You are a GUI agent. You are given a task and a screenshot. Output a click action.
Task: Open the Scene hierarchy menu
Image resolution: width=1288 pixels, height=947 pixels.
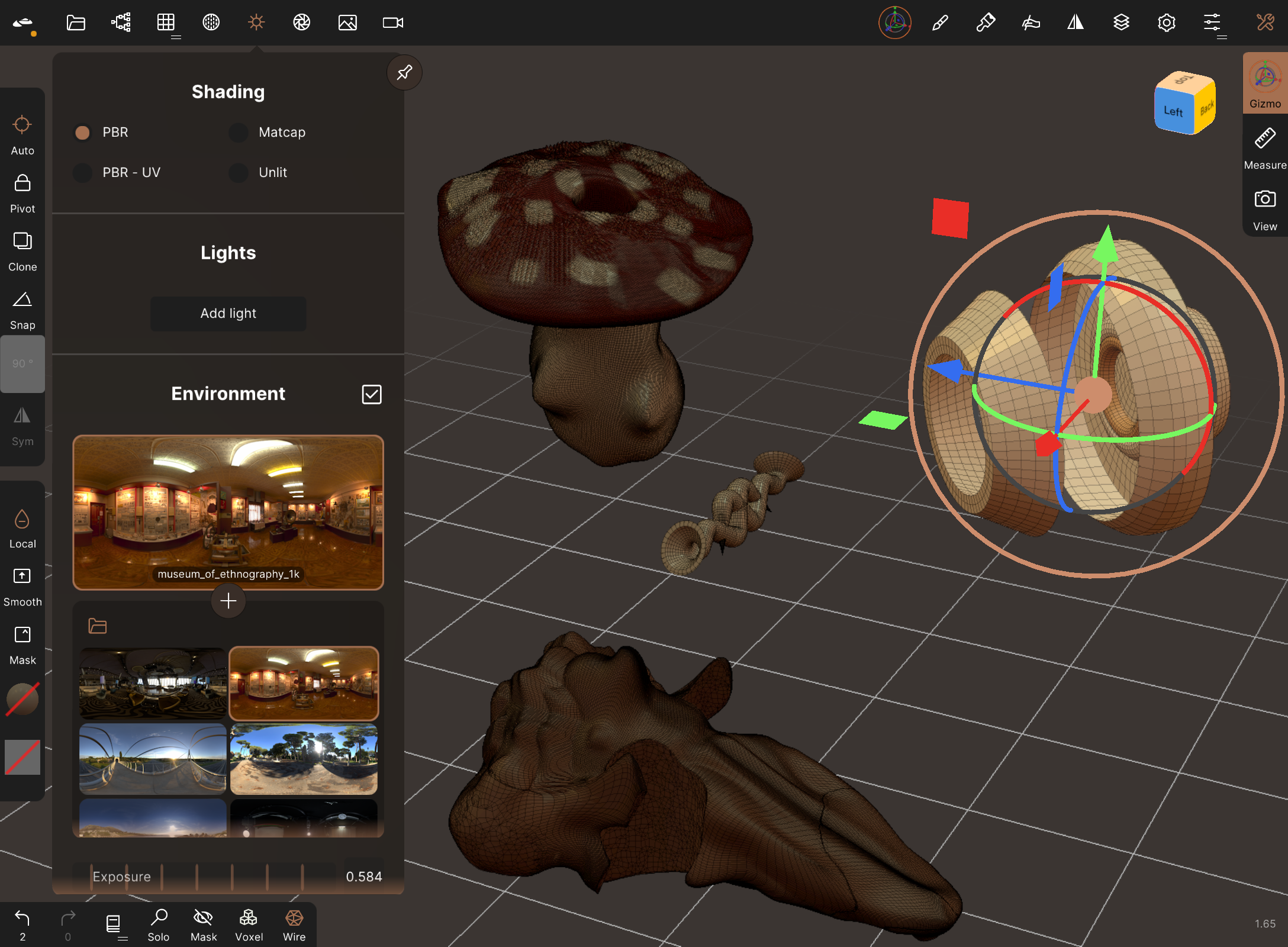pyautogui.click(x=121, y=22)
